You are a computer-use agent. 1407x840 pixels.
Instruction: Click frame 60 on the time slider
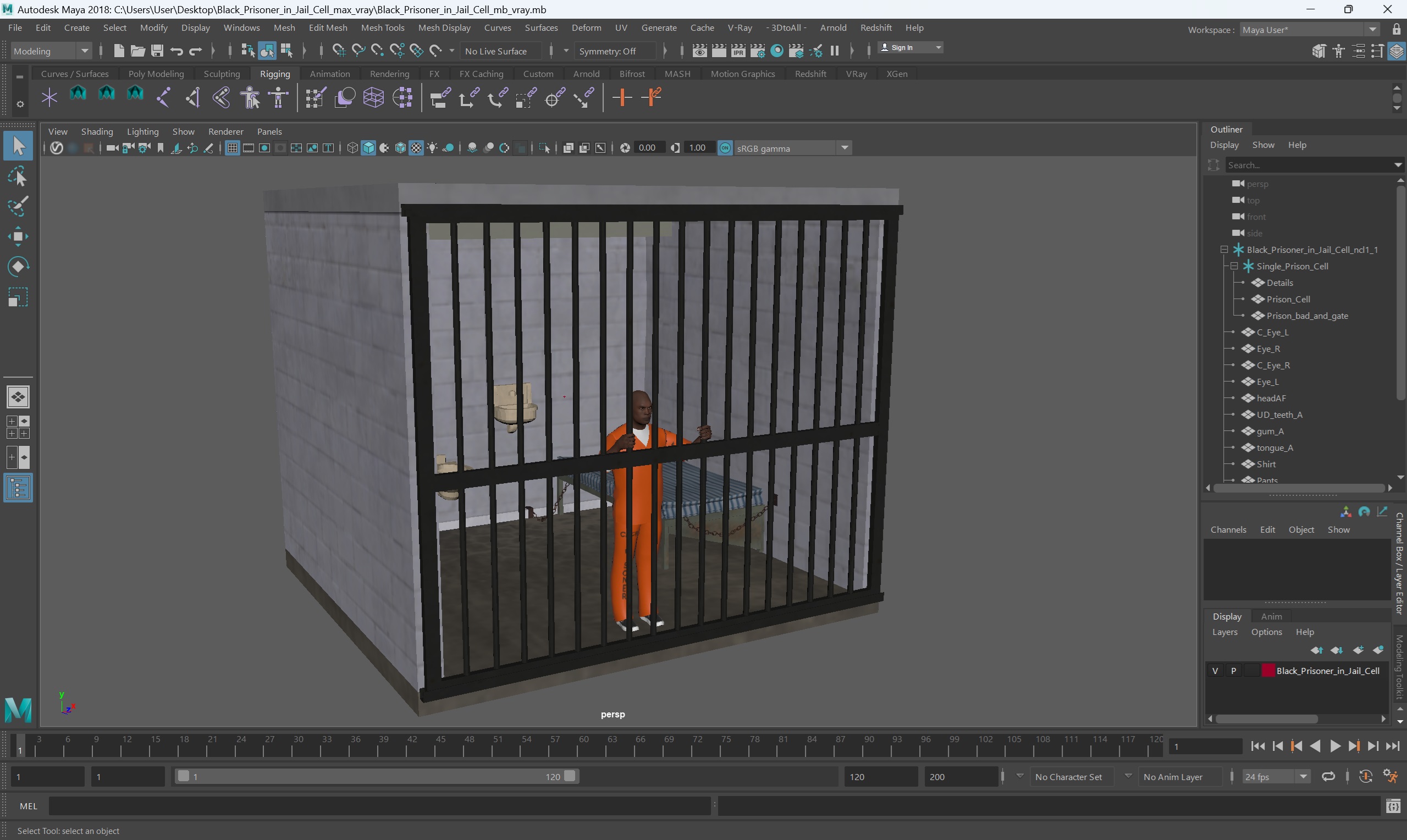point(584,745)
